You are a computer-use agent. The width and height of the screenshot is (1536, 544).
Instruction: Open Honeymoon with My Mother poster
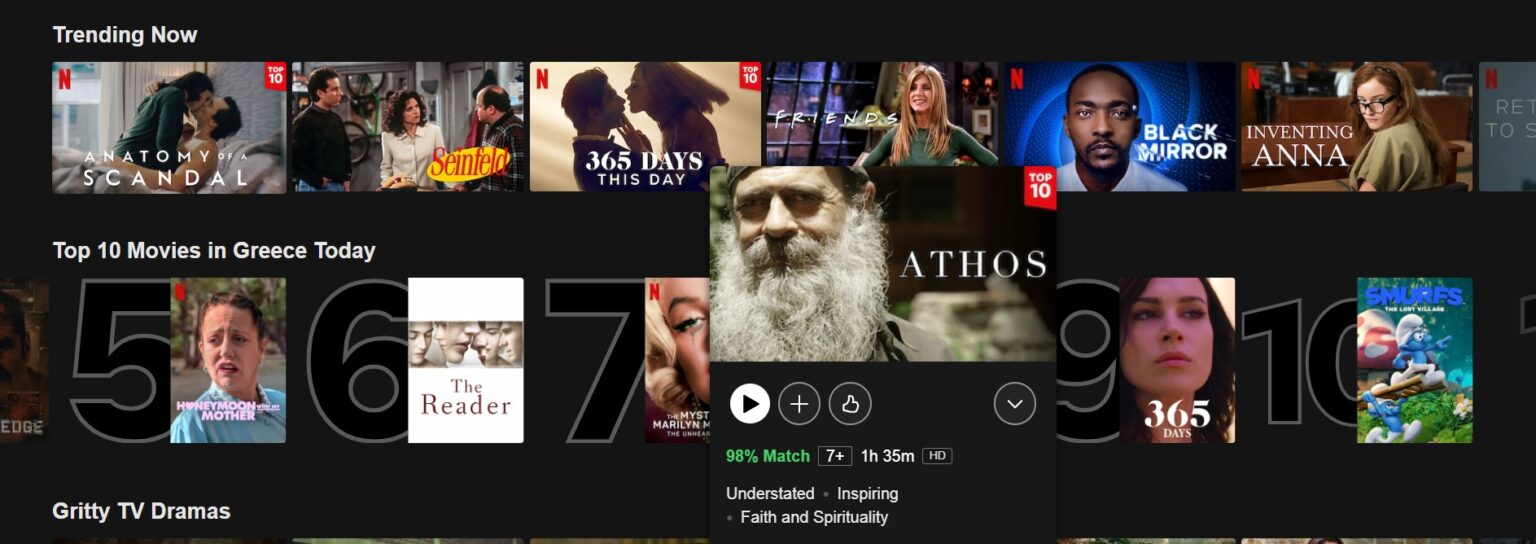(x=228, y=360)
